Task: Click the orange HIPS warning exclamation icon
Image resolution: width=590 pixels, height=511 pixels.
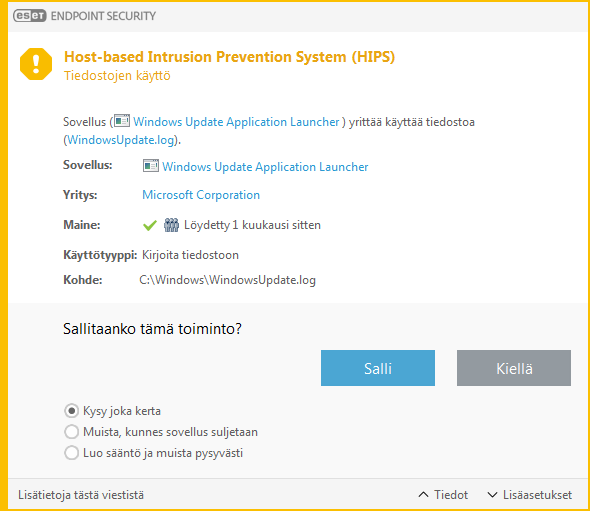Action: click(36, 64)
